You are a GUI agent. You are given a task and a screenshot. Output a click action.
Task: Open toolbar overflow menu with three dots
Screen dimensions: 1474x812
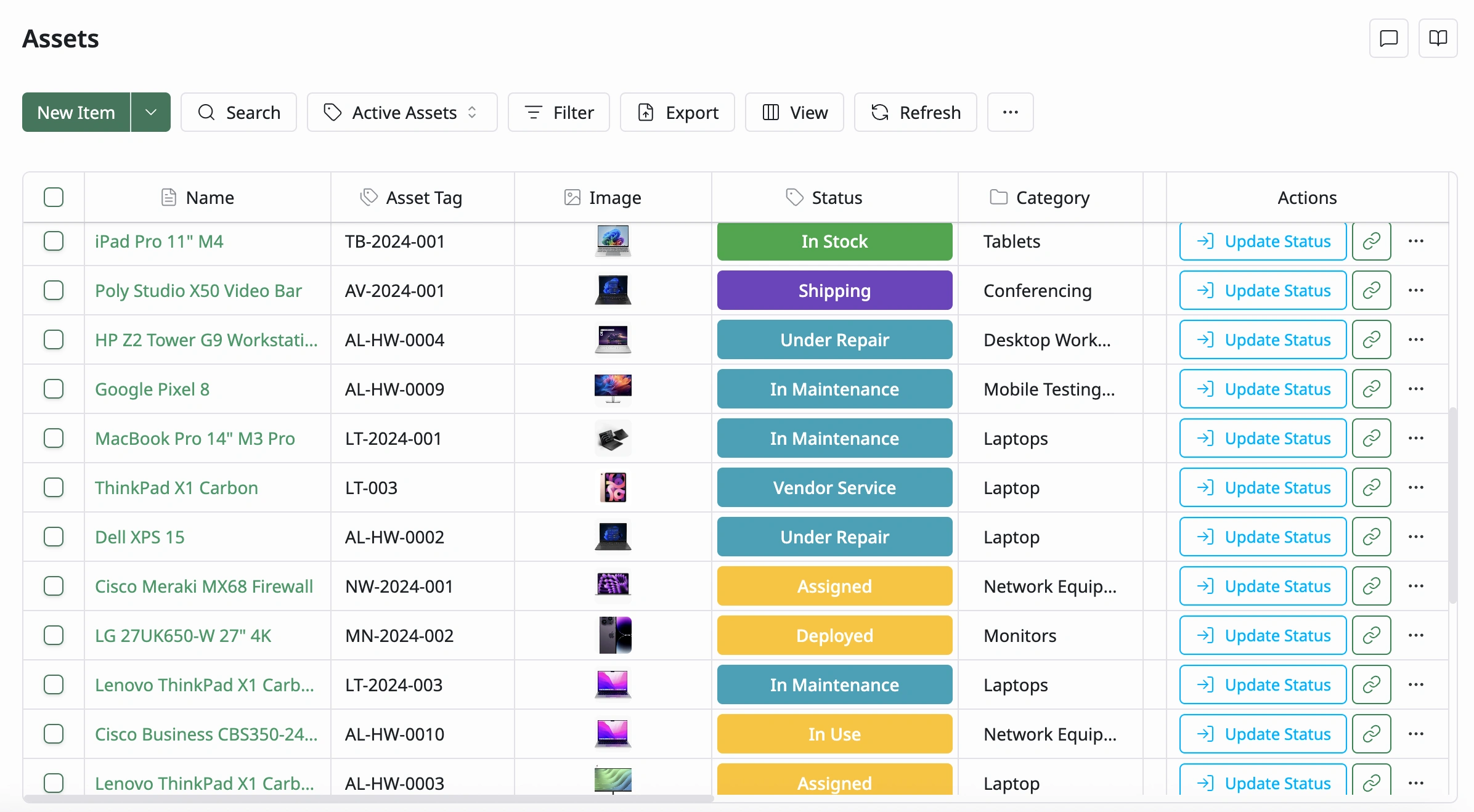1010,112
